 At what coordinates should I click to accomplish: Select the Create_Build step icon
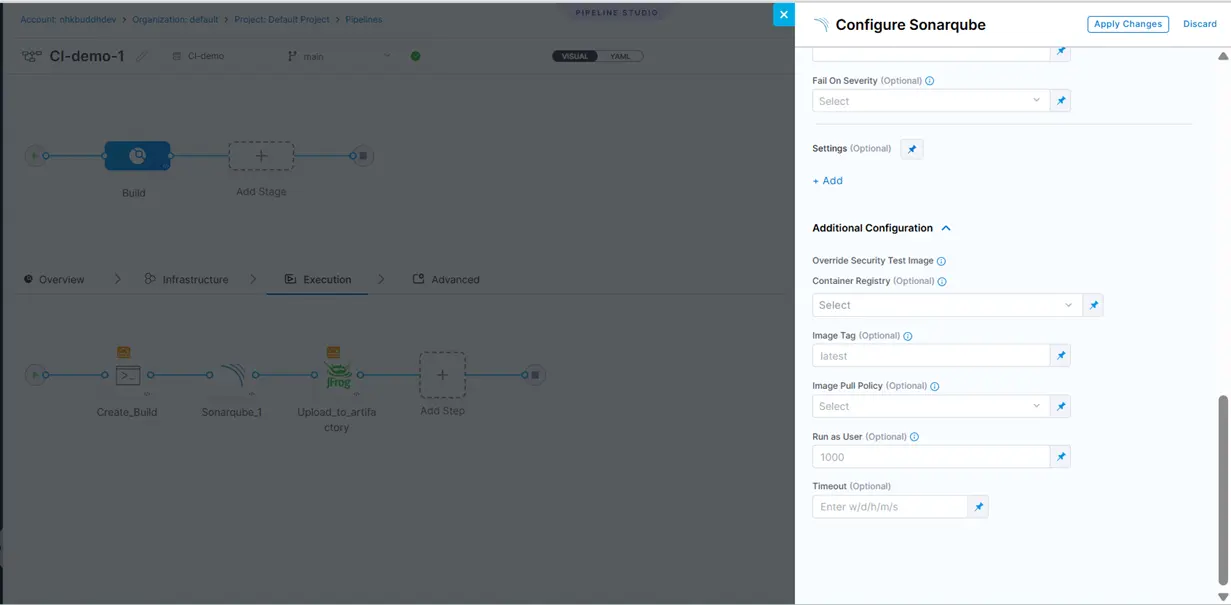click(x=127, y=376)
